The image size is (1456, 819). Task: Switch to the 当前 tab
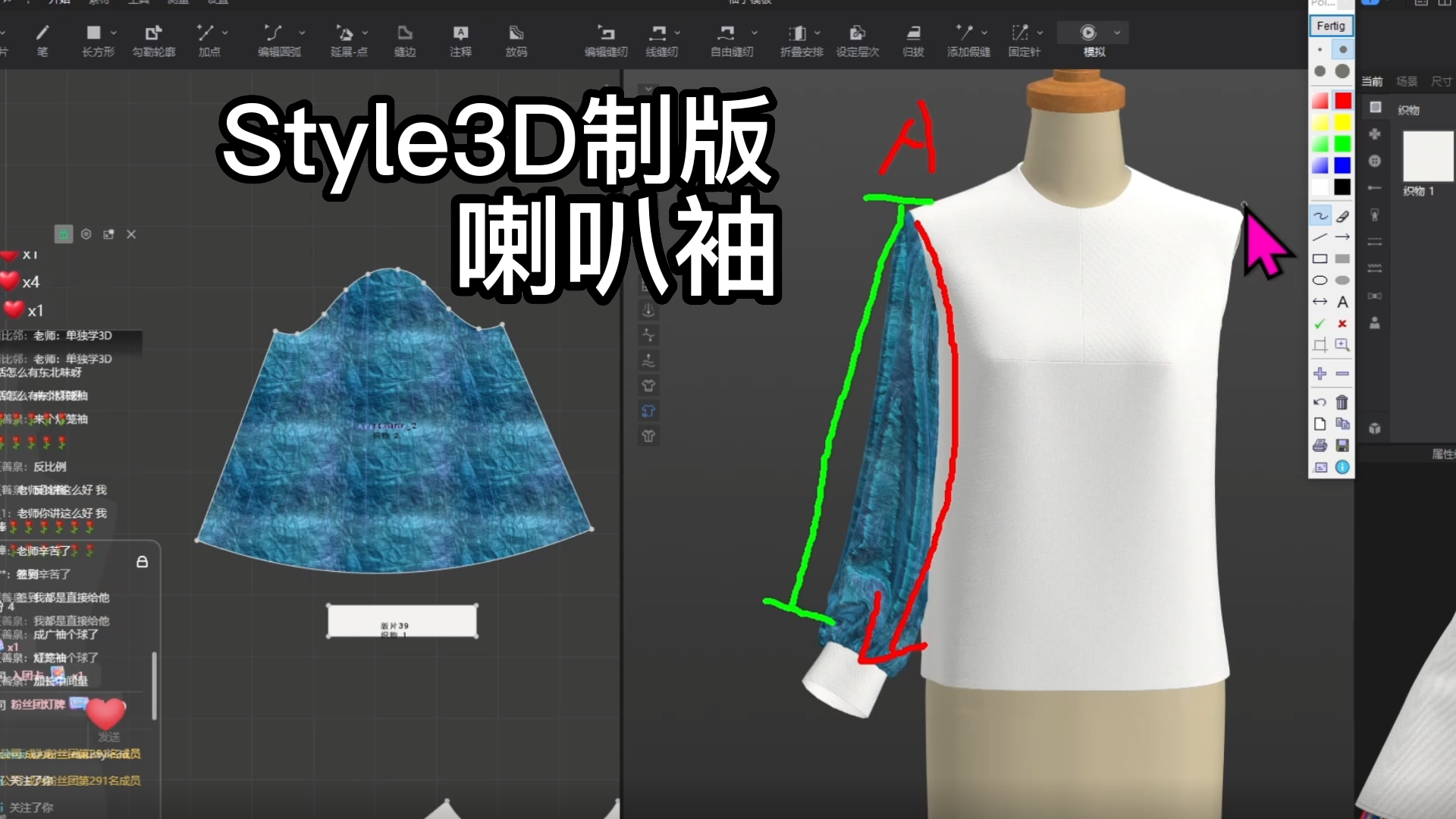(x=1372, y=81)
